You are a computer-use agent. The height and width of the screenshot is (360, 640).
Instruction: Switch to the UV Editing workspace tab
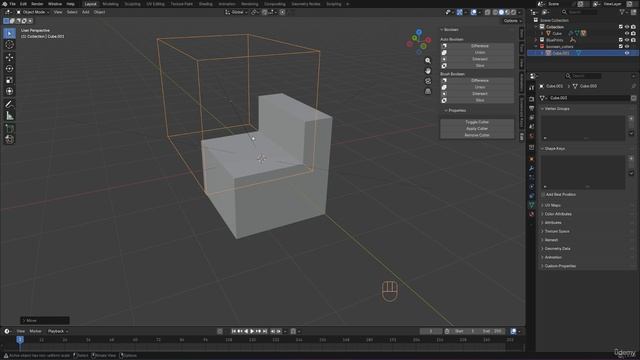156,4
